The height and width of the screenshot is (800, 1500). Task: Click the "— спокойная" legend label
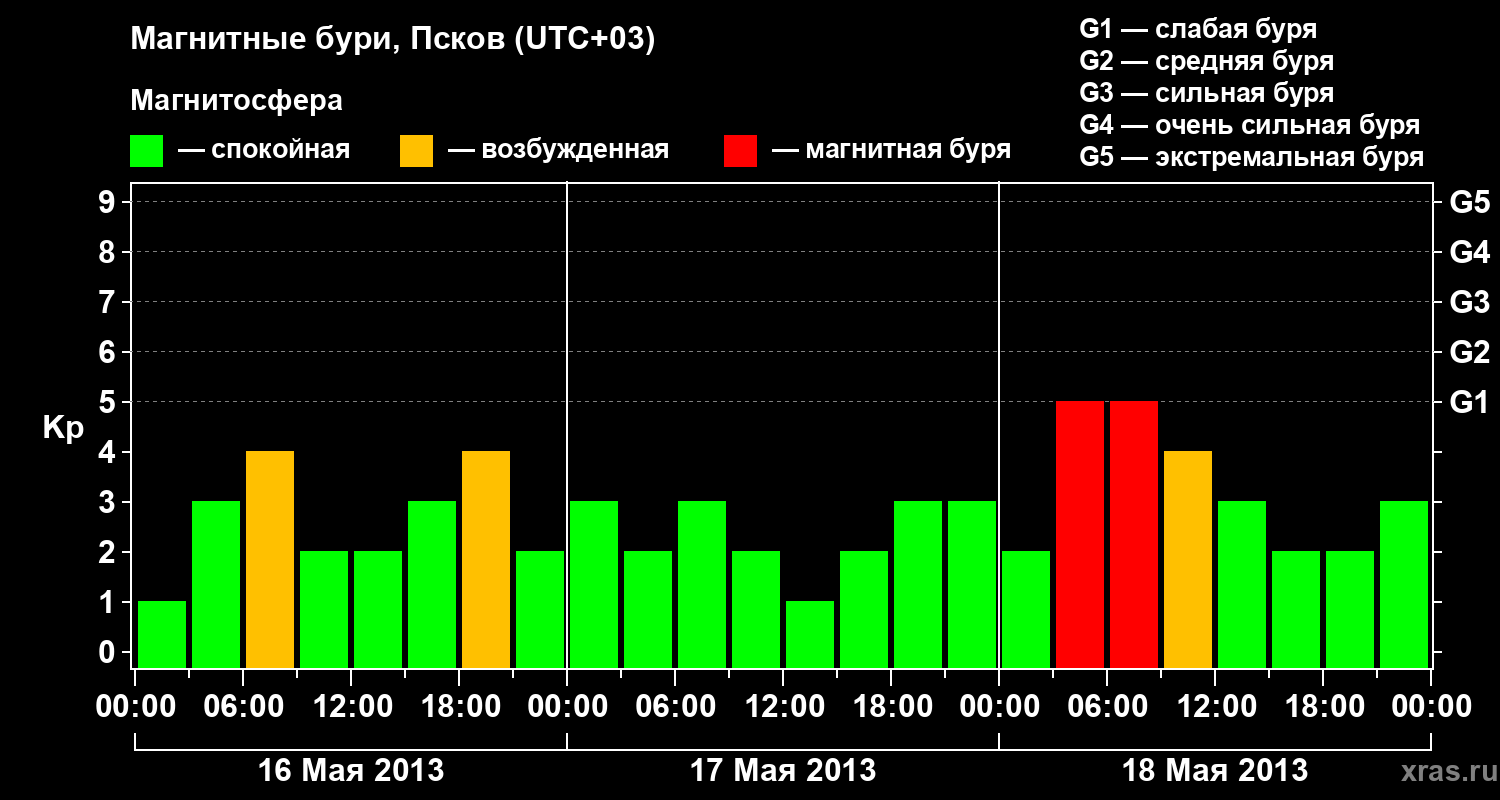[264, 151]
